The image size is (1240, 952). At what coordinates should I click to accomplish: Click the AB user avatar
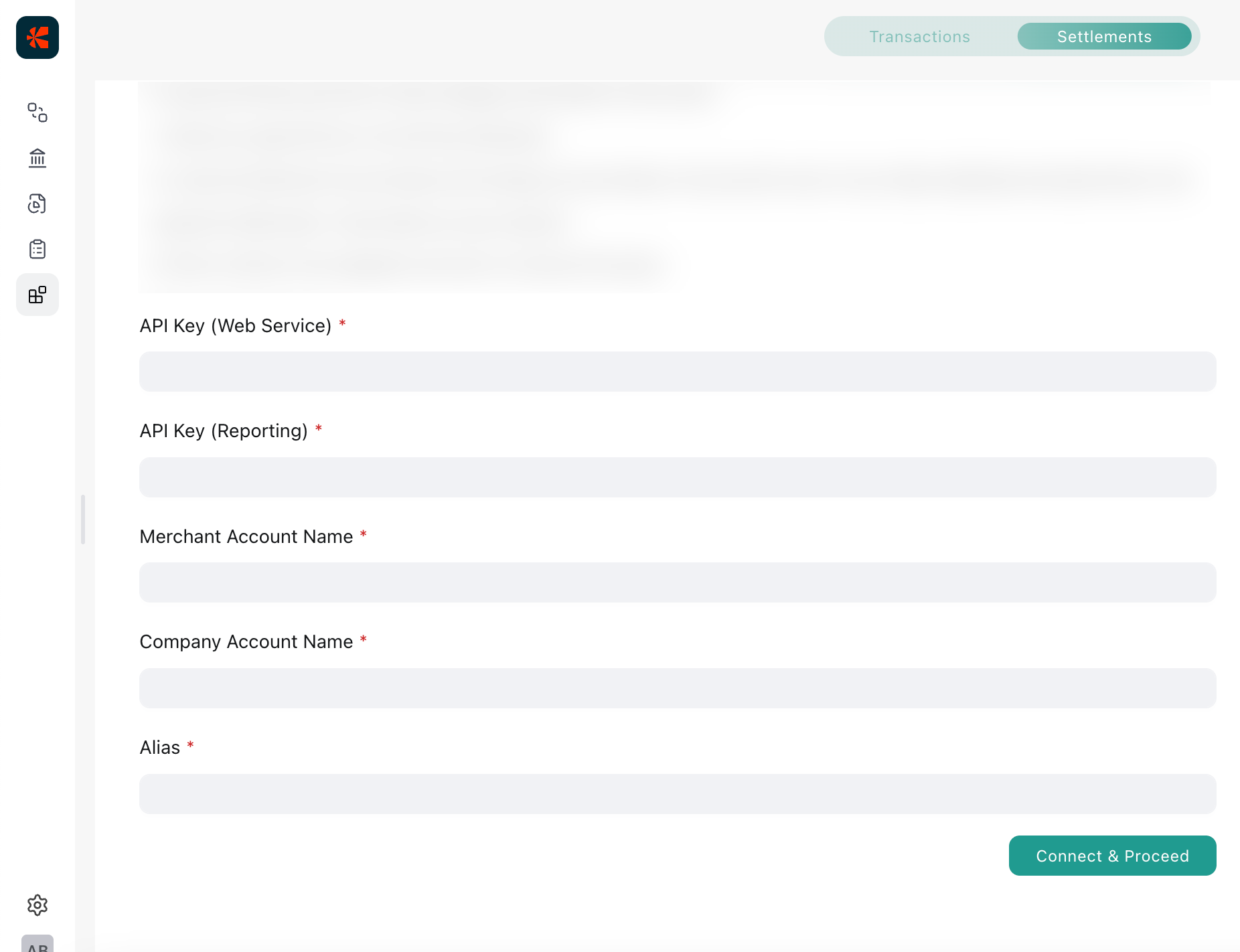[x=37, y=944]
